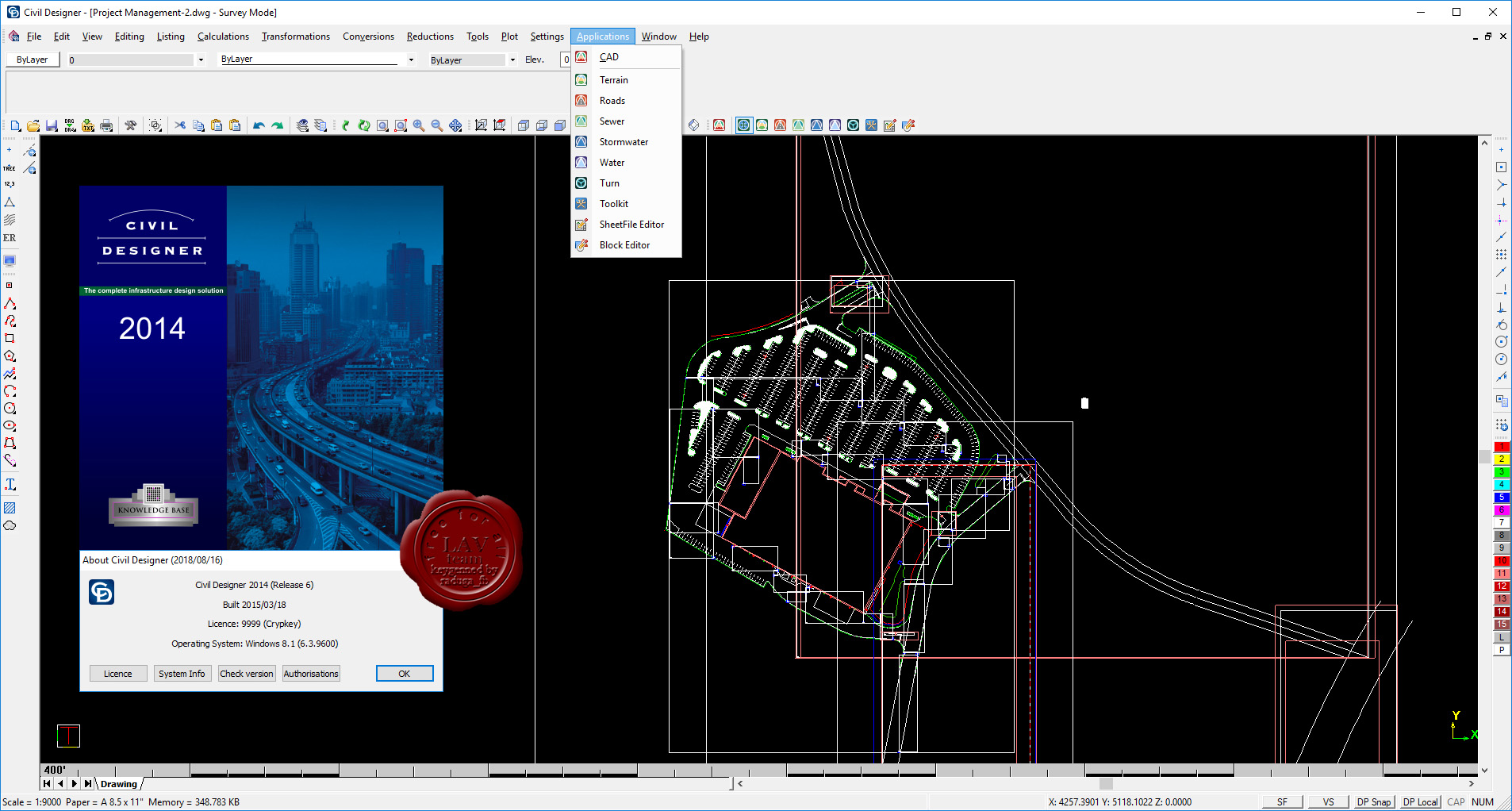1512x811 pixels.
Task: Open the Transformations menu
Action: (x=296, y=37)
